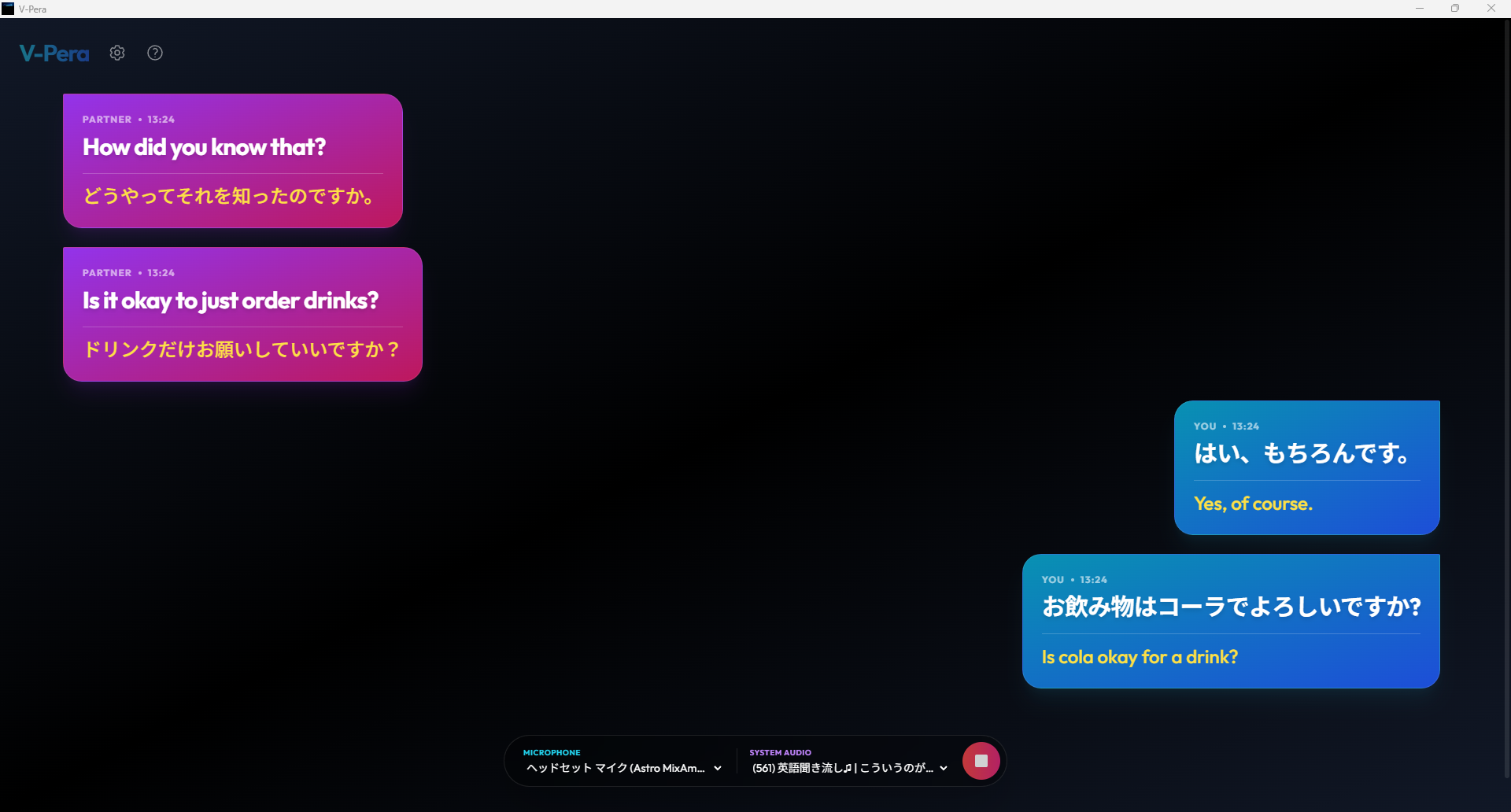
Task: Click the "どうやってそれを知ったのですか。" translation
Action: click(x=229, y=196)
